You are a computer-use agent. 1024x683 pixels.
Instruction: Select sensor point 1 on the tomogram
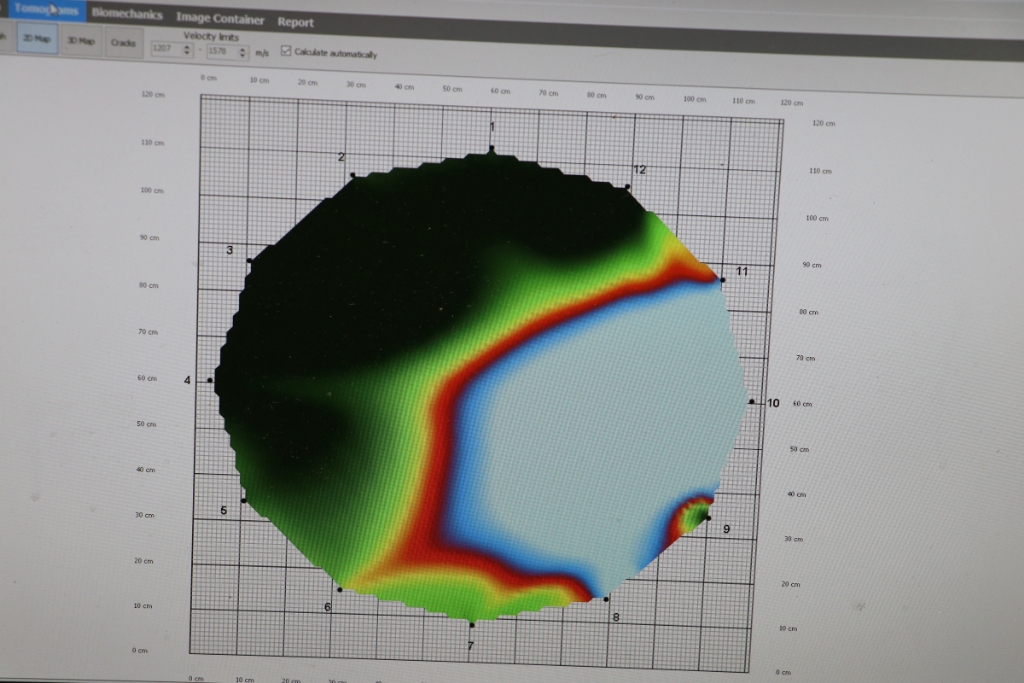pos(491,150)
